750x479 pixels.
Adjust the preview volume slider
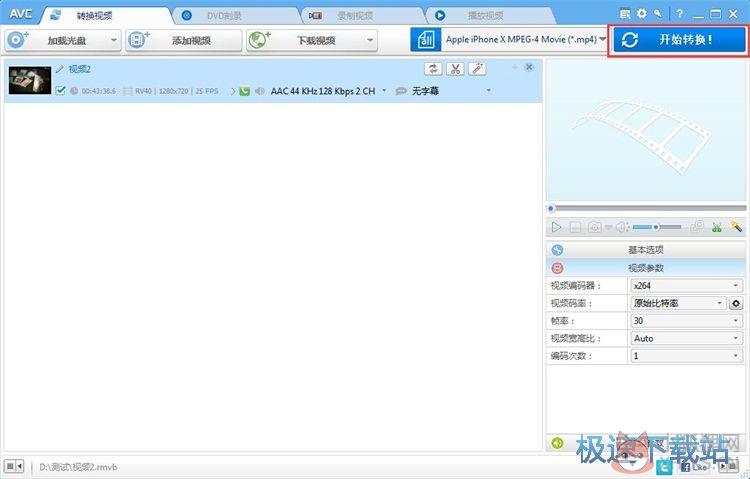point(657,227)
